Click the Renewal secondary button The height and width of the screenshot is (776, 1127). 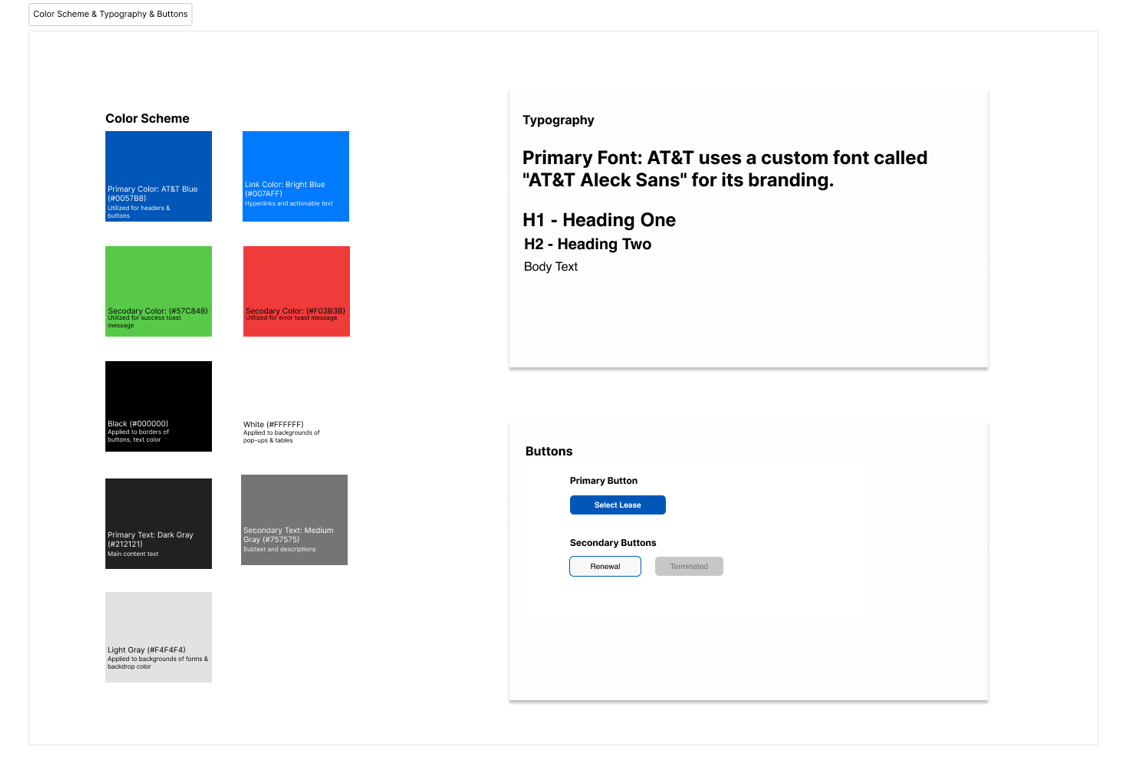pos(605,566)
